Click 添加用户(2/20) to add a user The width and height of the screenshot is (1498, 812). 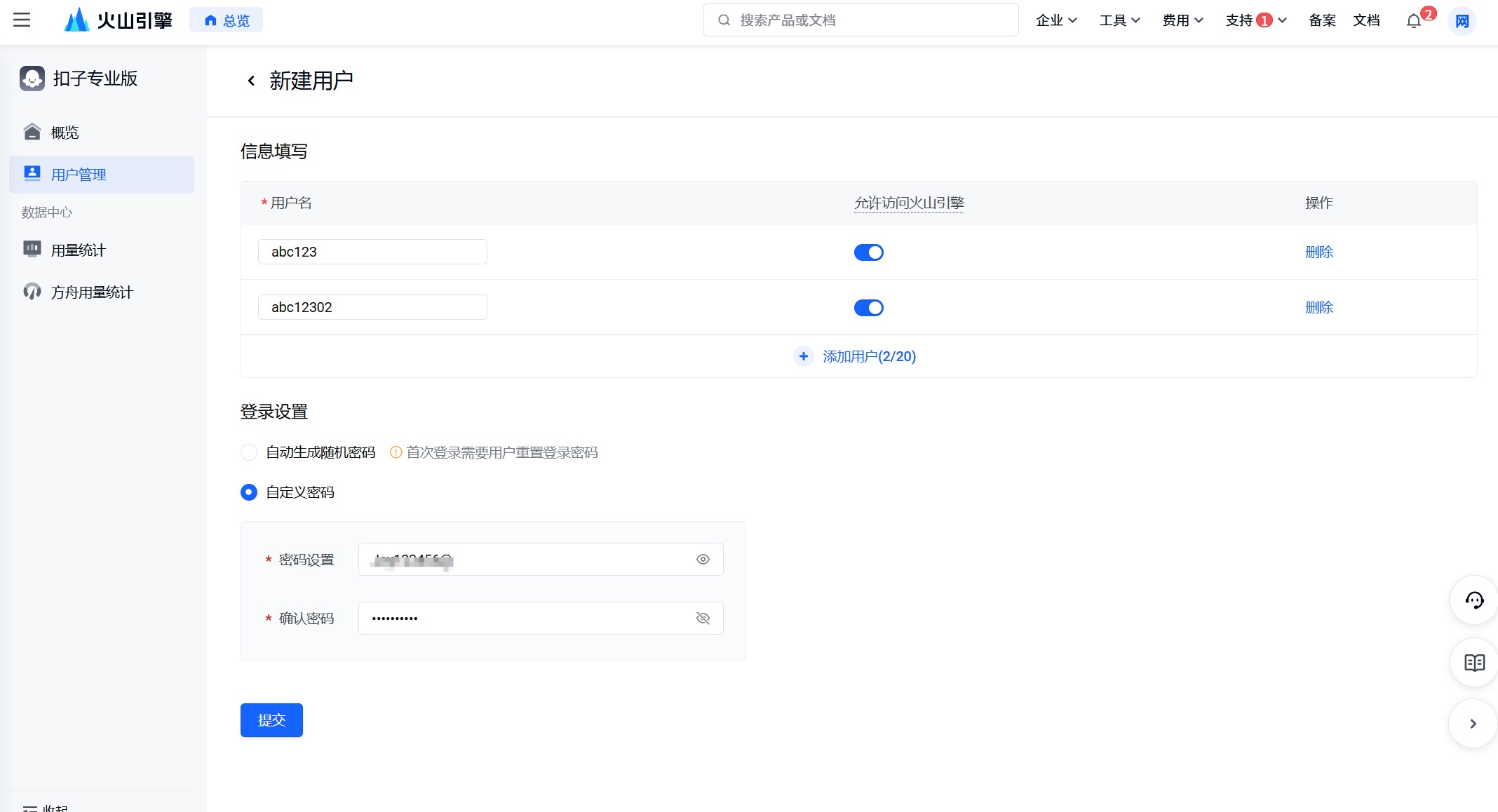click(869, 356)
